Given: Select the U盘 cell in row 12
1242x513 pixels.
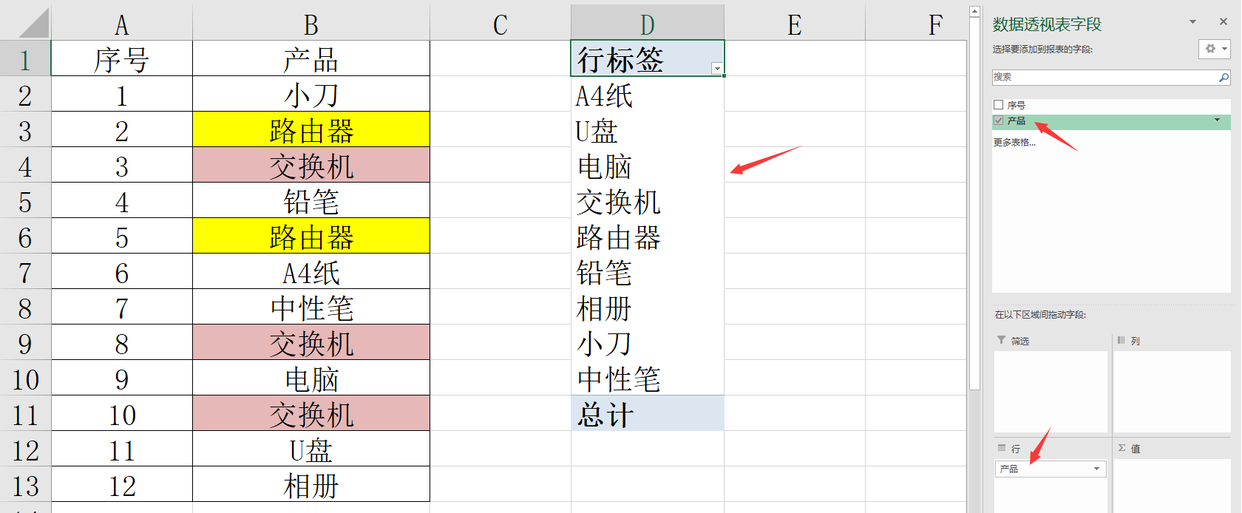Looking at the screenshot, I should (x=311, y=450).
